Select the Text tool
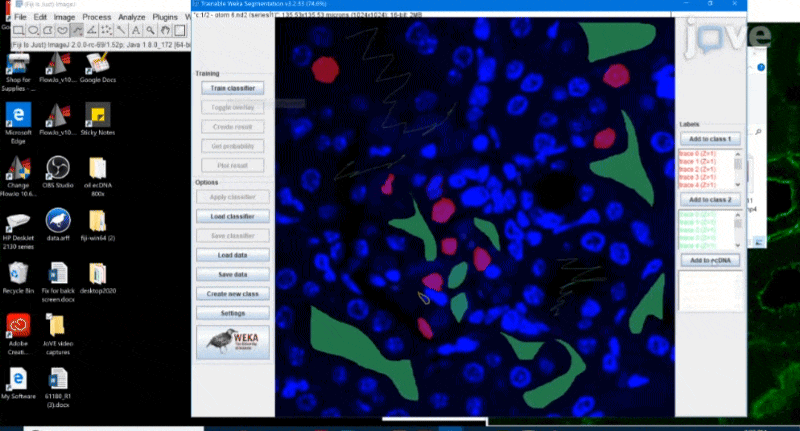 (x=136, y=30)
